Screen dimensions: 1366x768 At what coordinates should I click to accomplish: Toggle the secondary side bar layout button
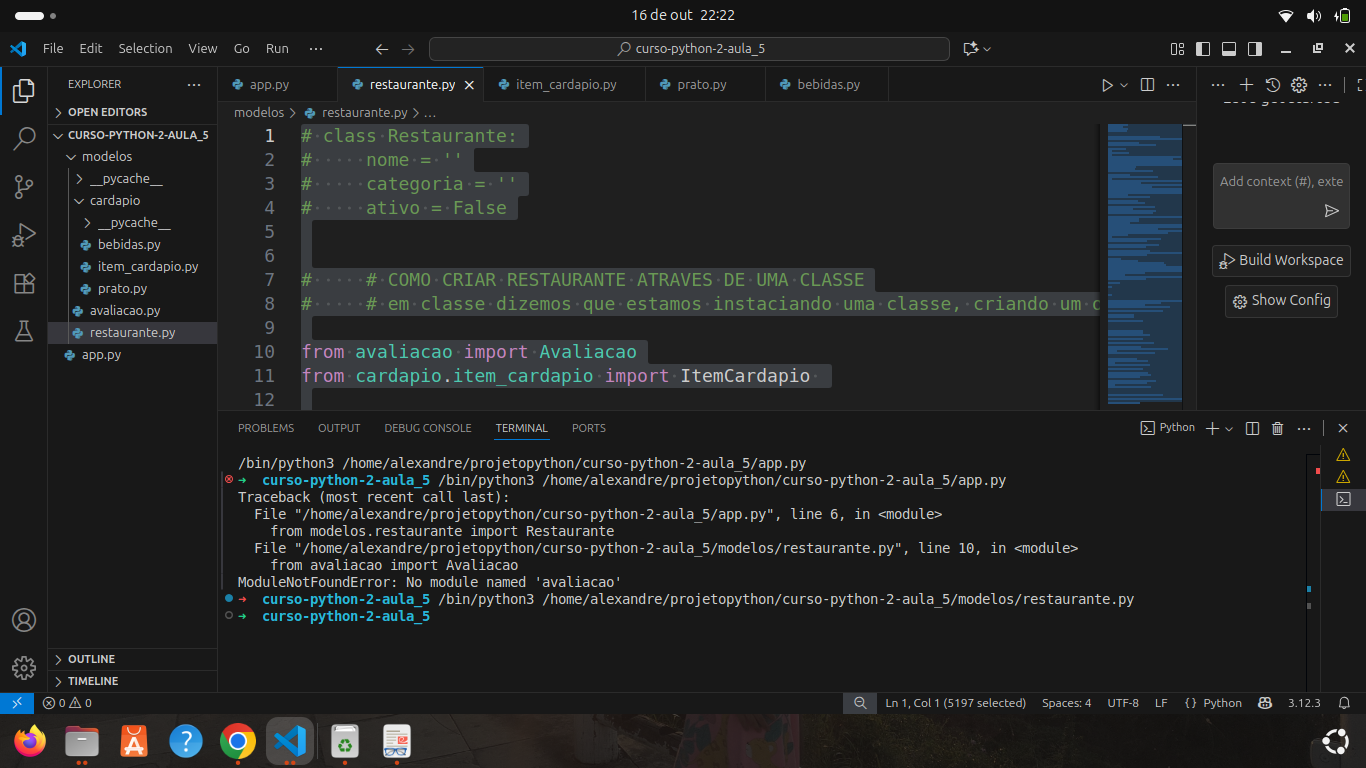[1254, 48]
